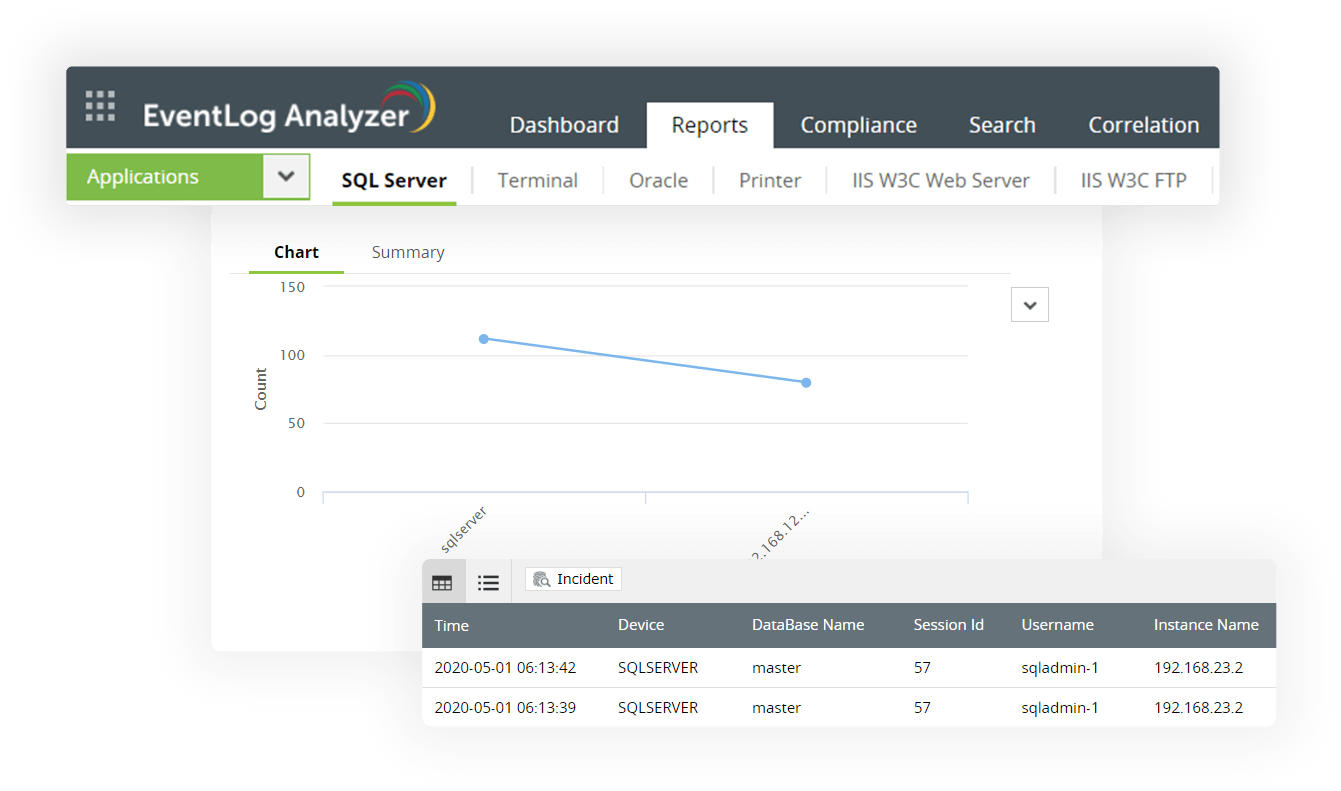1341x791 pixels.
Task: Click SQLSERVER device in the 06:13:42 row
Action: click(x=658, y=668)
